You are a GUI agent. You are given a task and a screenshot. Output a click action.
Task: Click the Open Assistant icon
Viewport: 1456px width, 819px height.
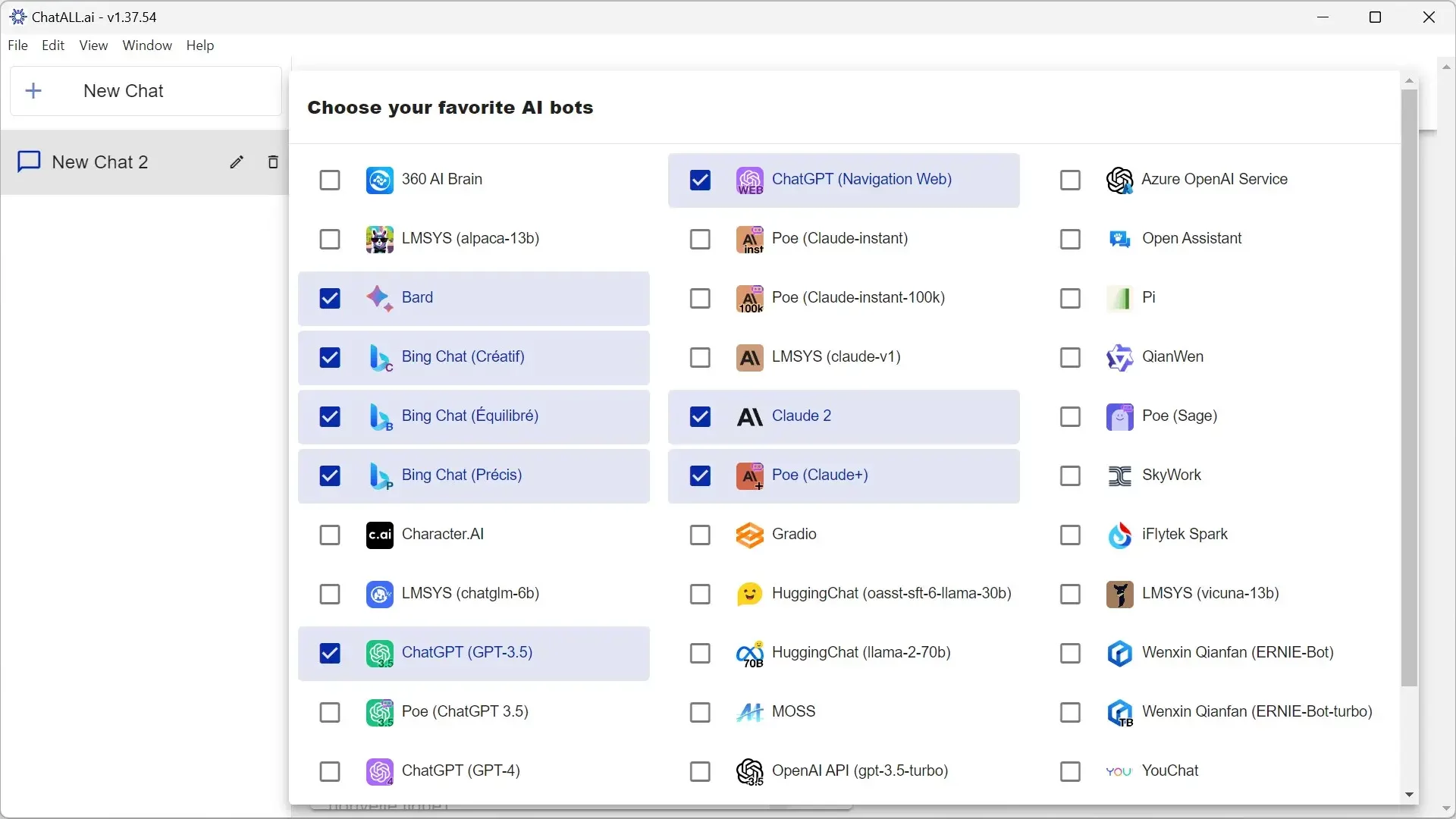tap(1119, 240)
